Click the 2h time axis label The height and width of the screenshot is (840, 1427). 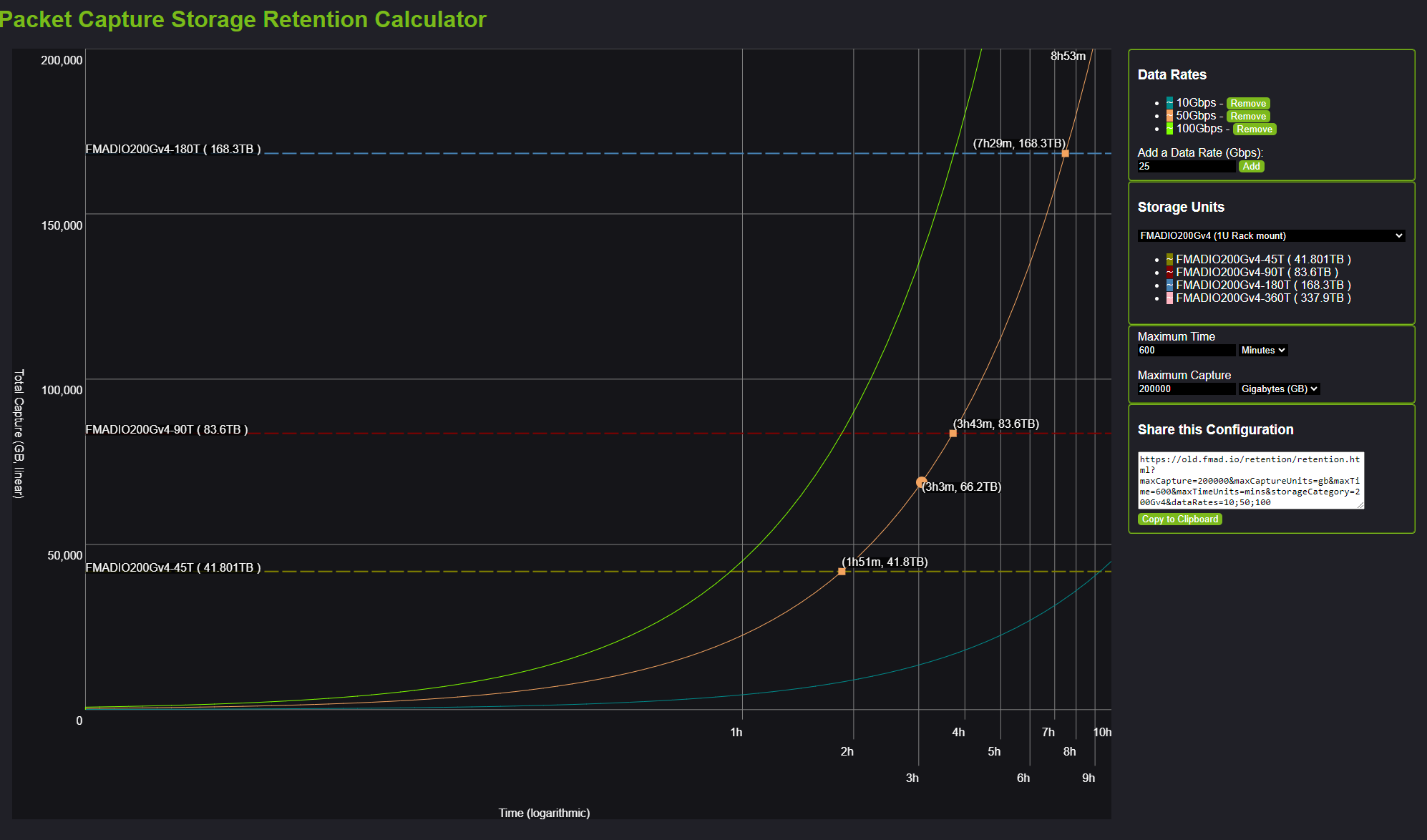pos(847,752)
